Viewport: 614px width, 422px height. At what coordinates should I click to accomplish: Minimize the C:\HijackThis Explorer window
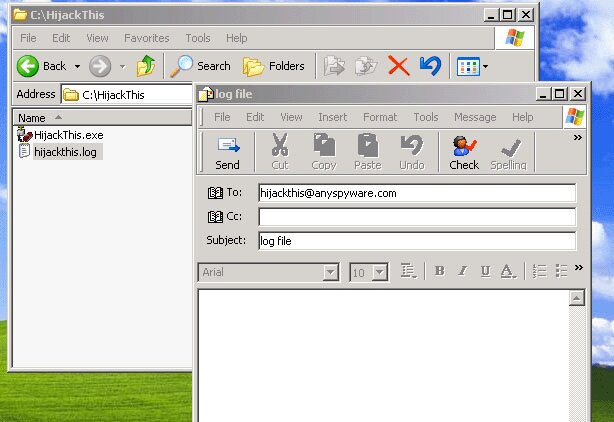point(491,15)
